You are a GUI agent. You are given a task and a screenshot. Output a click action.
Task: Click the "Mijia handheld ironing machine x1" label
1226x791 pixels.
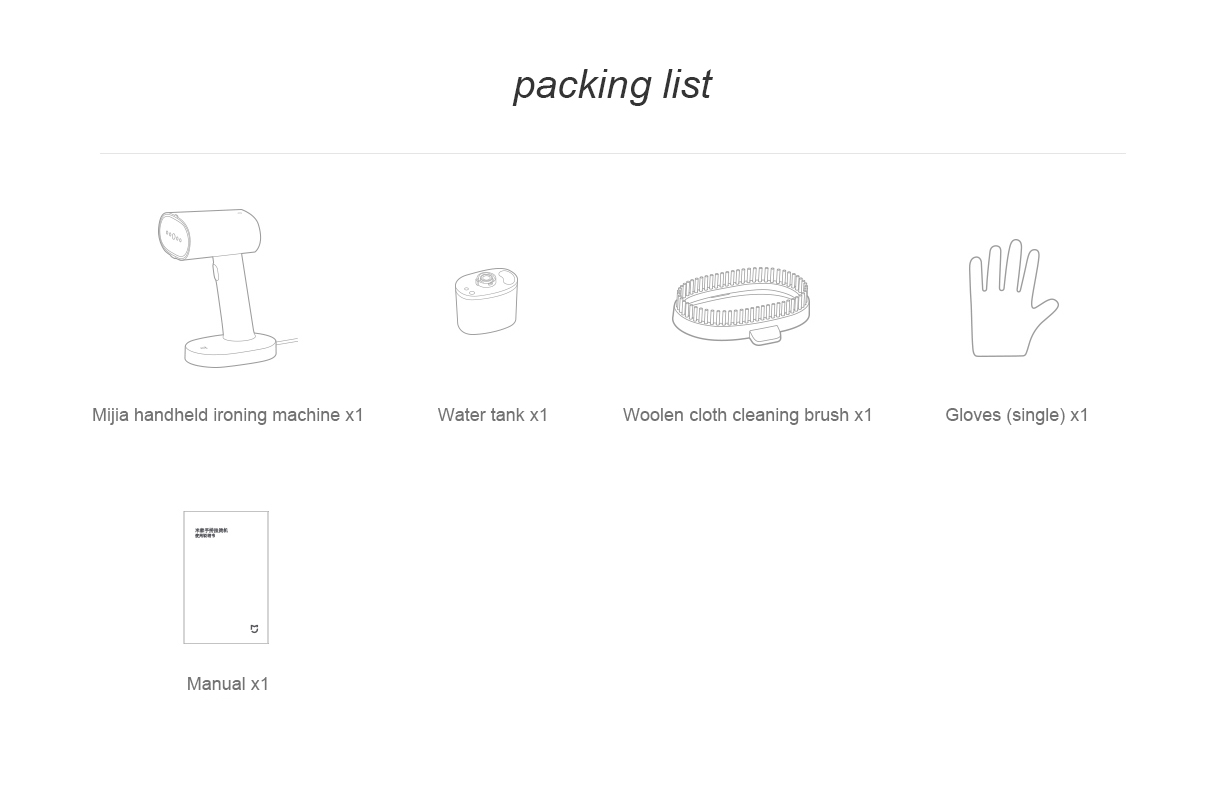pyautogui.click(x=228, y=415)
